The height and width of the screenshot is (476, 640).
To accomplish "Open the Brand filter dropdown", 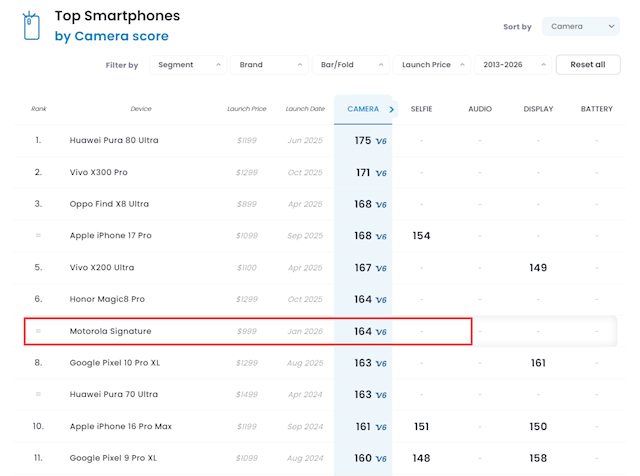I will 269,65.
